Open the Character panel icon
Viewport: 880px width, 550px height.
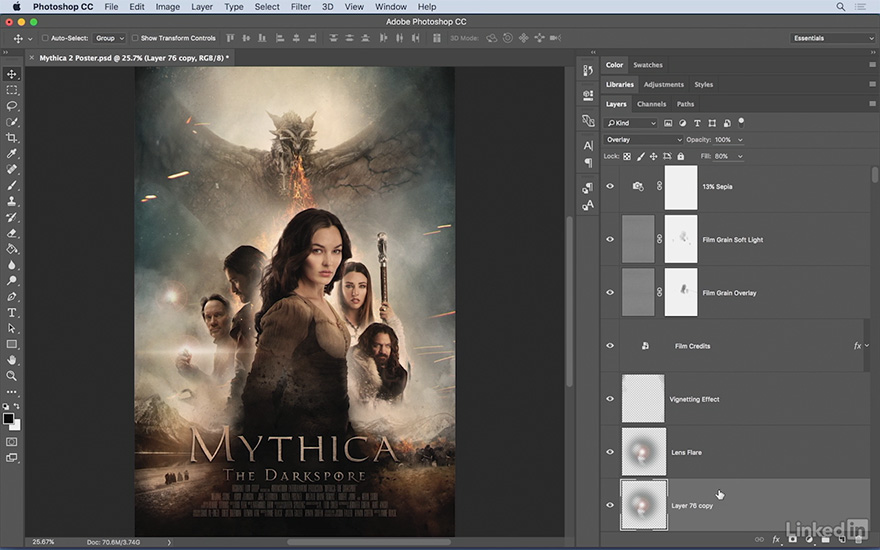[588, 145]
